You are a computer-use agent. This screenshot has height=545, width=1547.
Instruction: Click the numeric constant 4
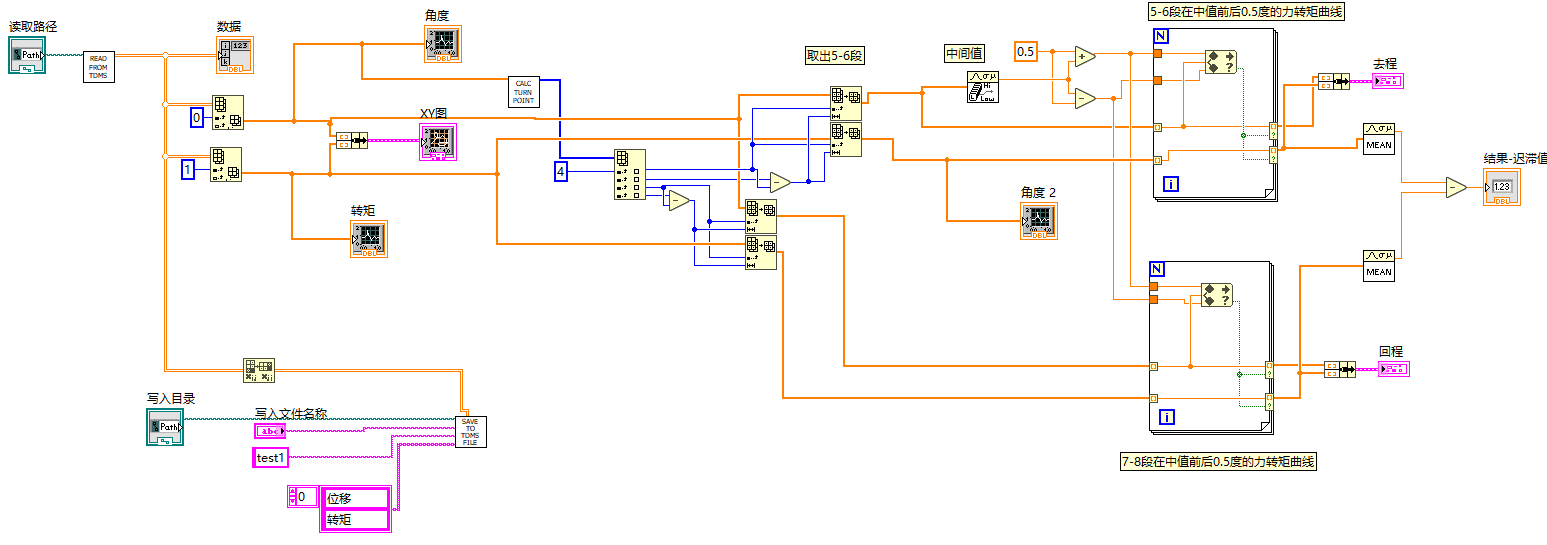coord(561,173)
